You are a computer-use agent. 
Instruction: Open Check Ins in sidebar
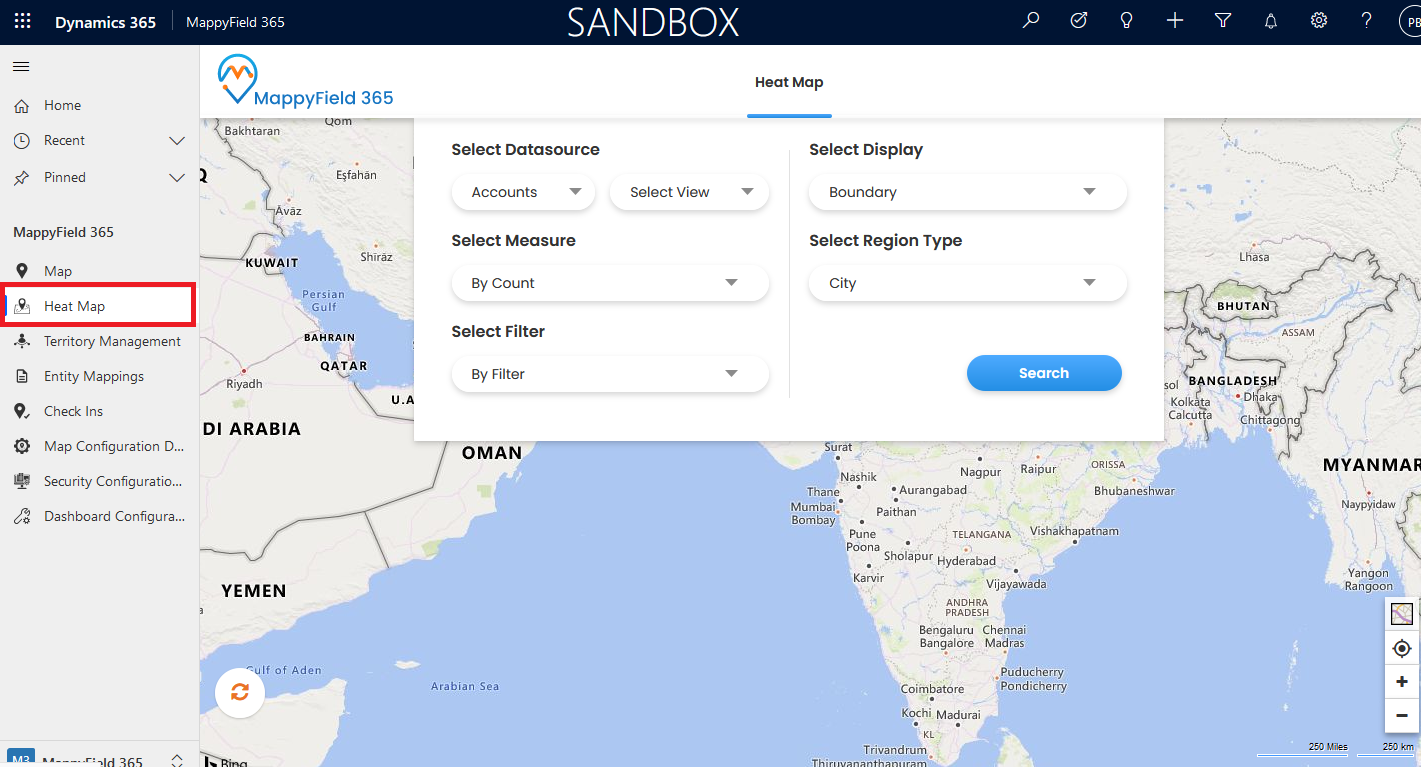pos(74,411)
